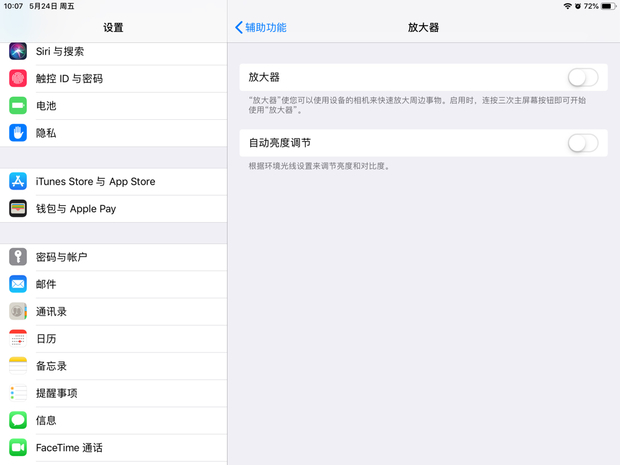
Task: Open 触控 ID 与密码 settings
Action: tap(113, 78)
